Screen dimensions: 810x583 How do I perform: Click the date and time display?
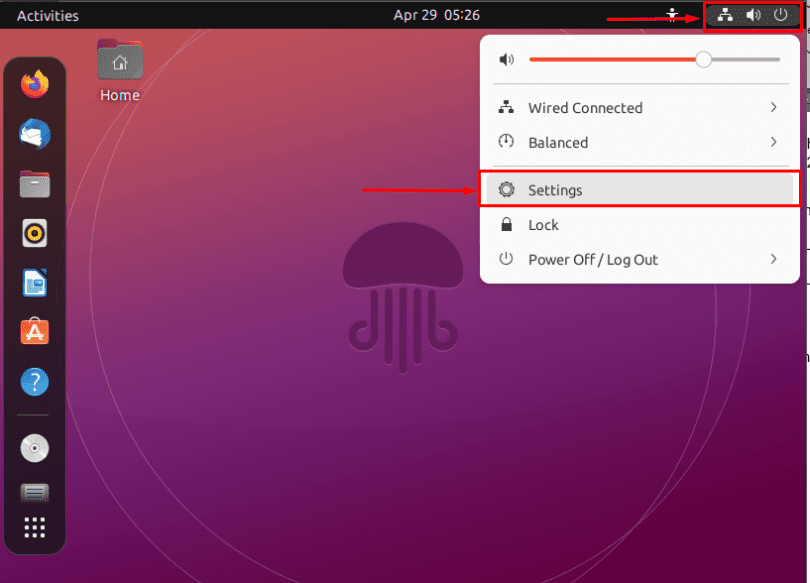click(437, 15)
